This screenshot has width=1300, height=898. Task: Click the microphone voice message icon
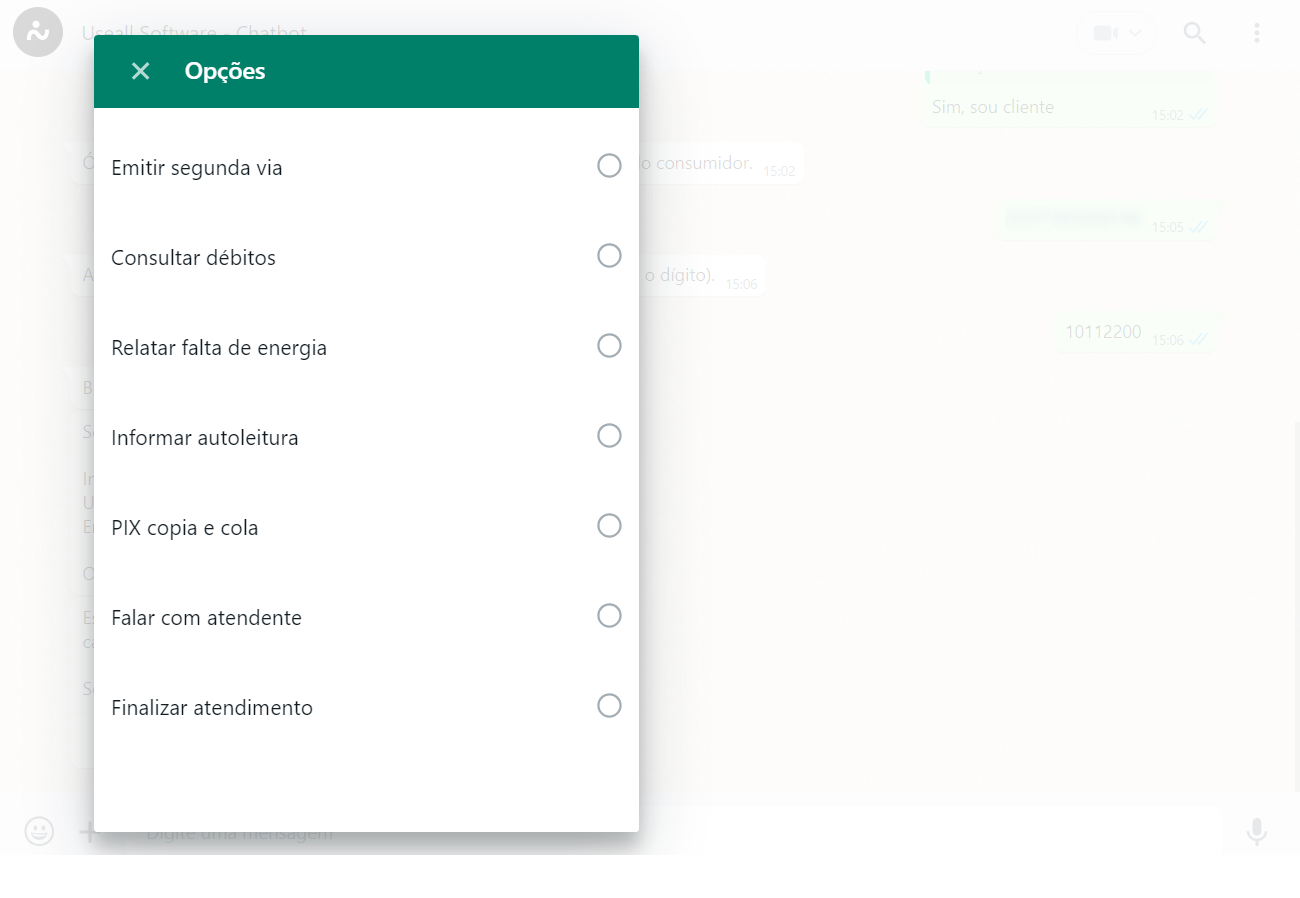pyautogui.click(x=1257, y=831)
